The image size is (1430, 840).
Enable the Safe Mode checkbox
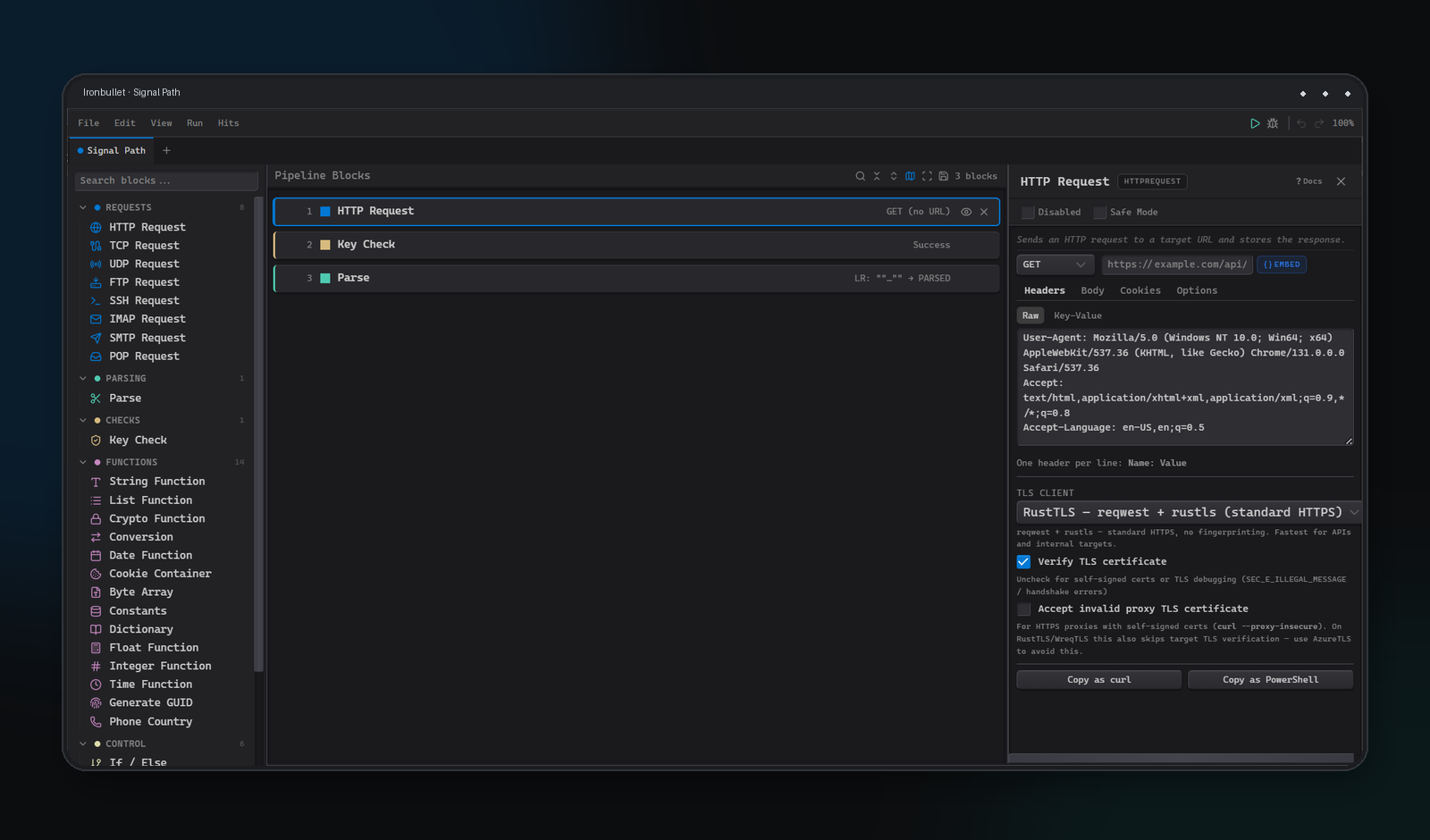coord(1100,213)
